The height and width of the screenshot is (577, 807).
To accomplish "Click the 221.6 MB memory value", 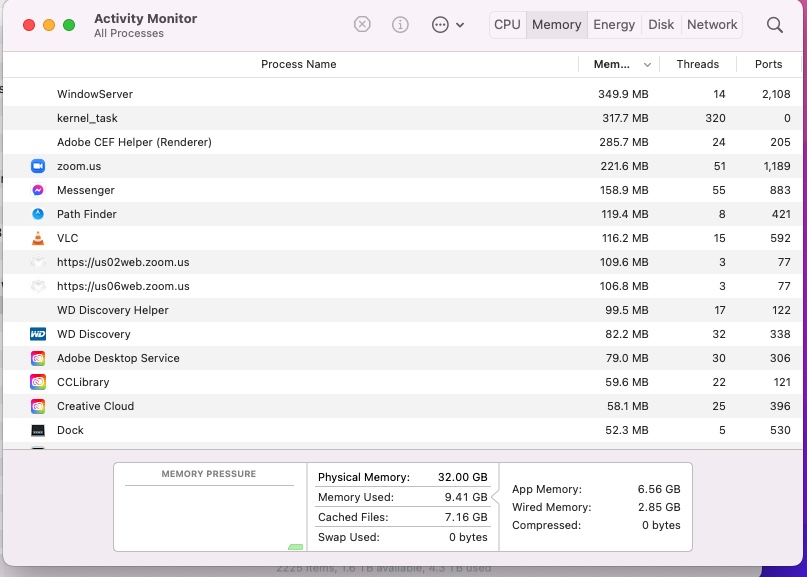I will 624,166.
